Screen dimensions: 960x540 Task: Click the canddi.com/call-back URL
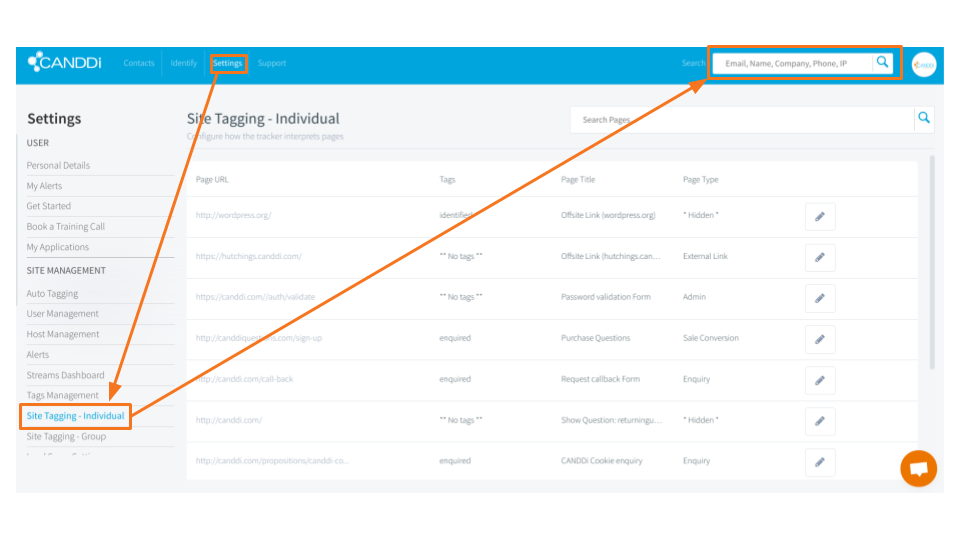[x=244, y=379]
